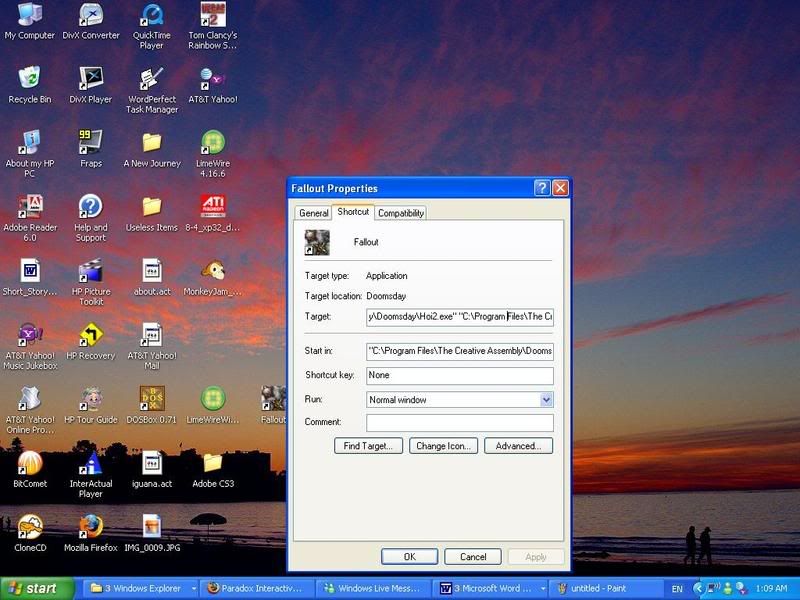Select the Fraps desktop shortcut
This screenshot has width=800, height=600.
(x=91, y=143)
